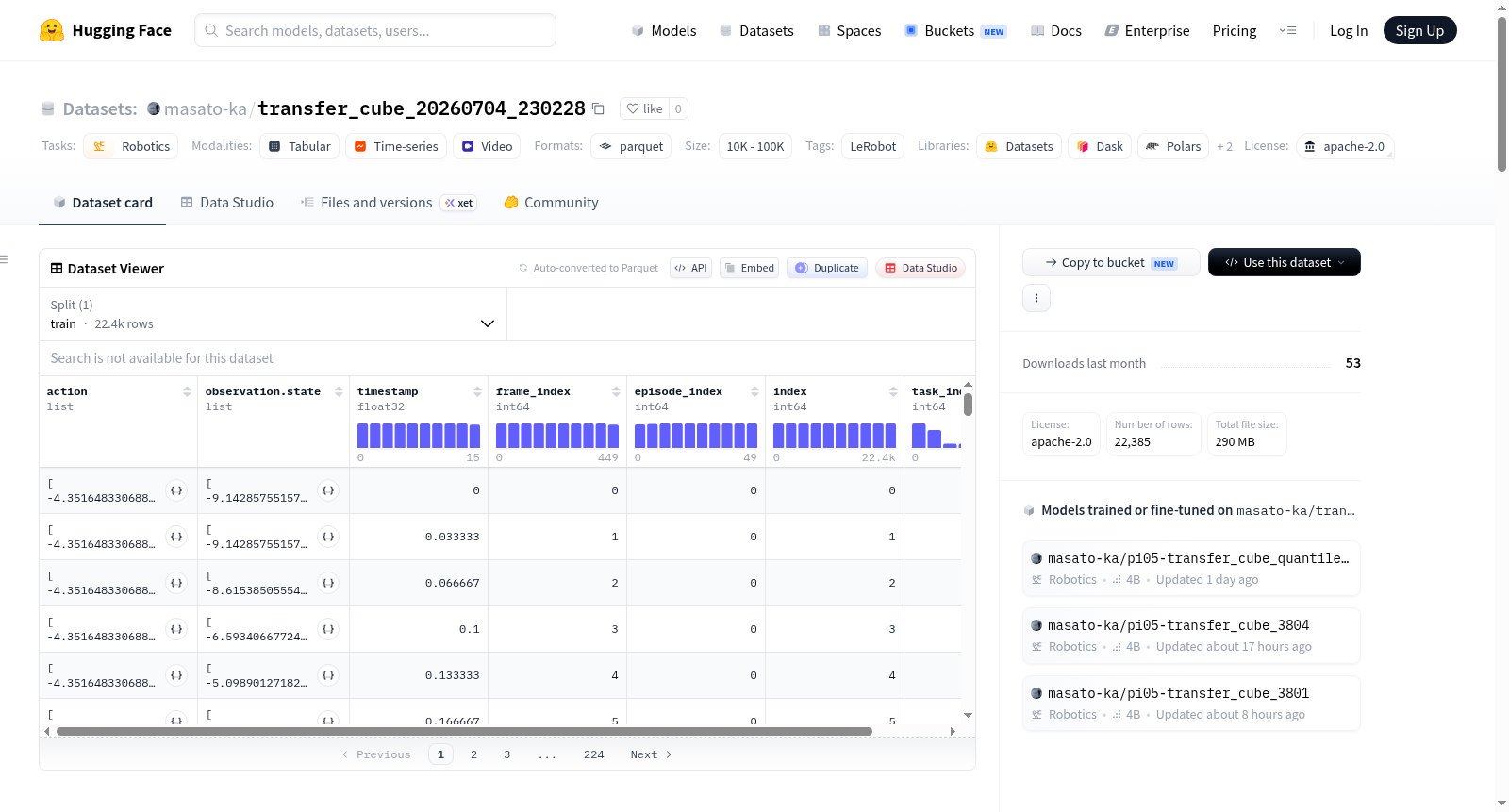Click the Duplicate button
Viewport: 1509px width, 812px height.
(x=827, y=268)
